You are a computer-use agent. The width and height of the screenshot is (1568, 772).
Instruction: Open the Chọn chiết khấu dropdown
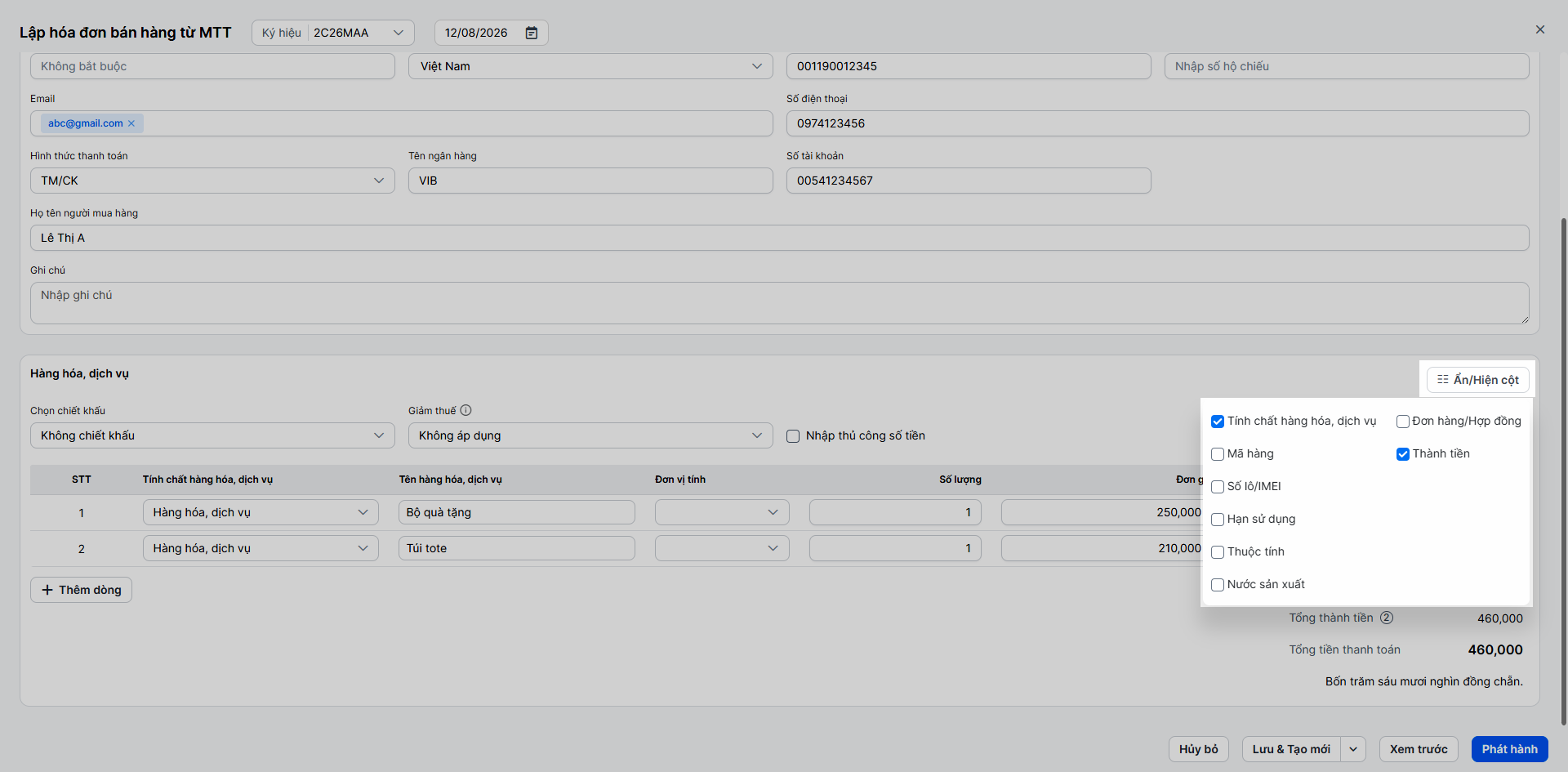pos(212,435)
